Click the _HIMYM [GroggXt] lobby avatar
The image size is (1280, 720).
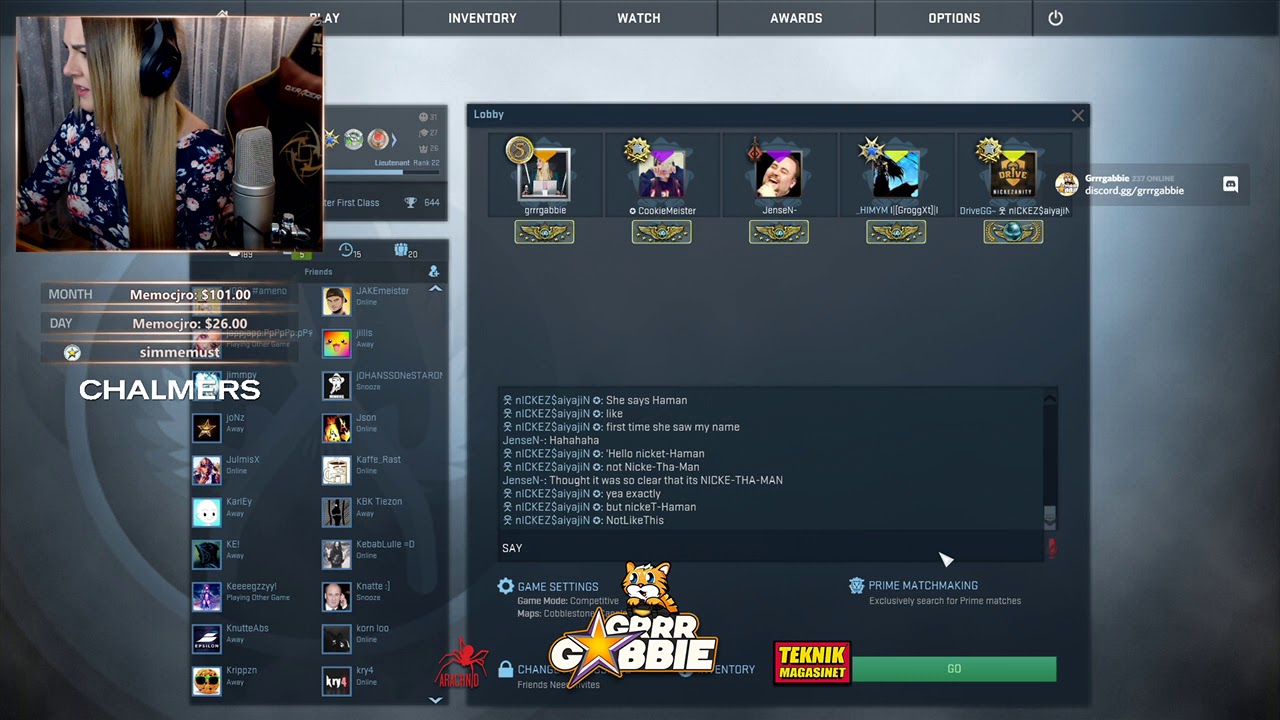895,175
